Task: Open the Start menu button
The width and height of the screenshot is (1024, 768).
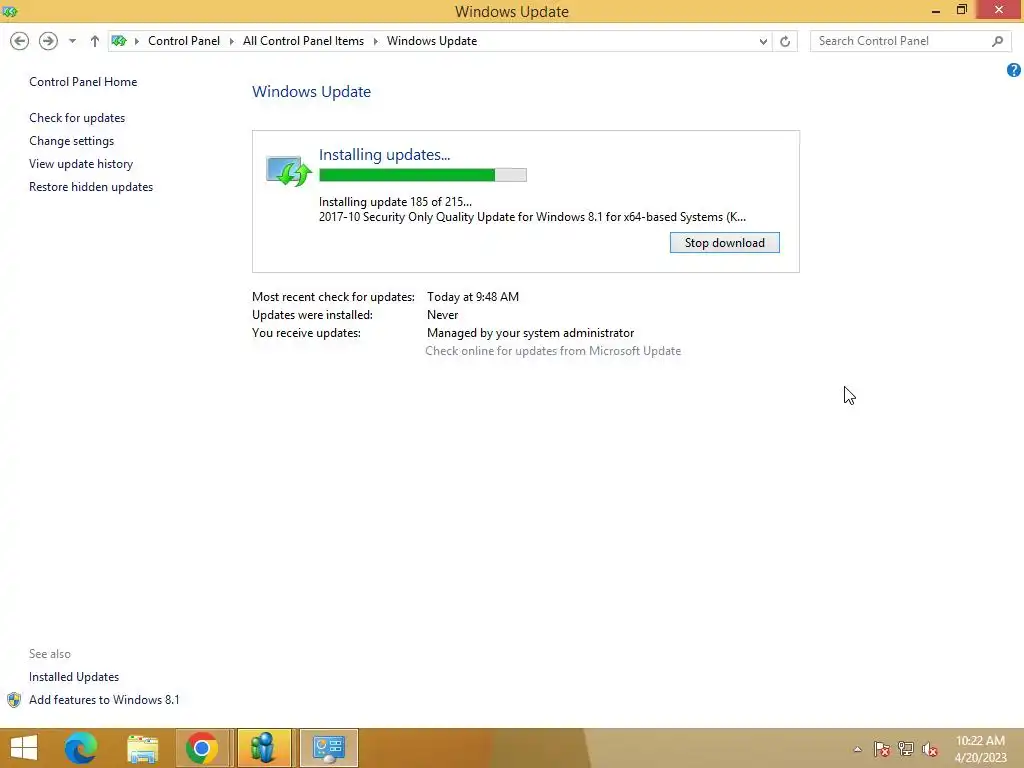Action: [x=24, y=748]
